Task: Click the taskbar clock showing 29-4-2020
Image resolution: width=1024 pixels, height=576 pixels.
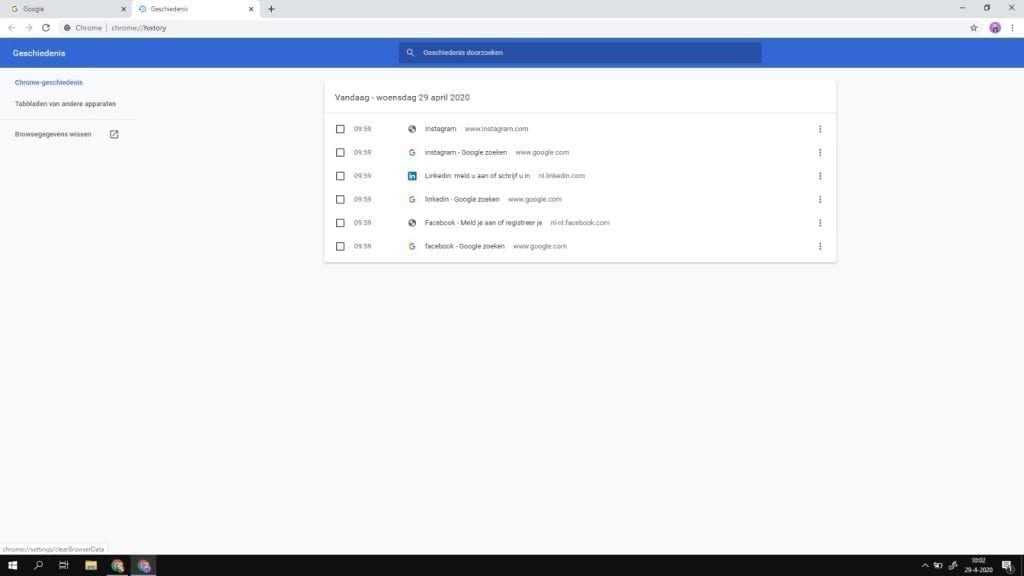Action: tap(978, 566)
